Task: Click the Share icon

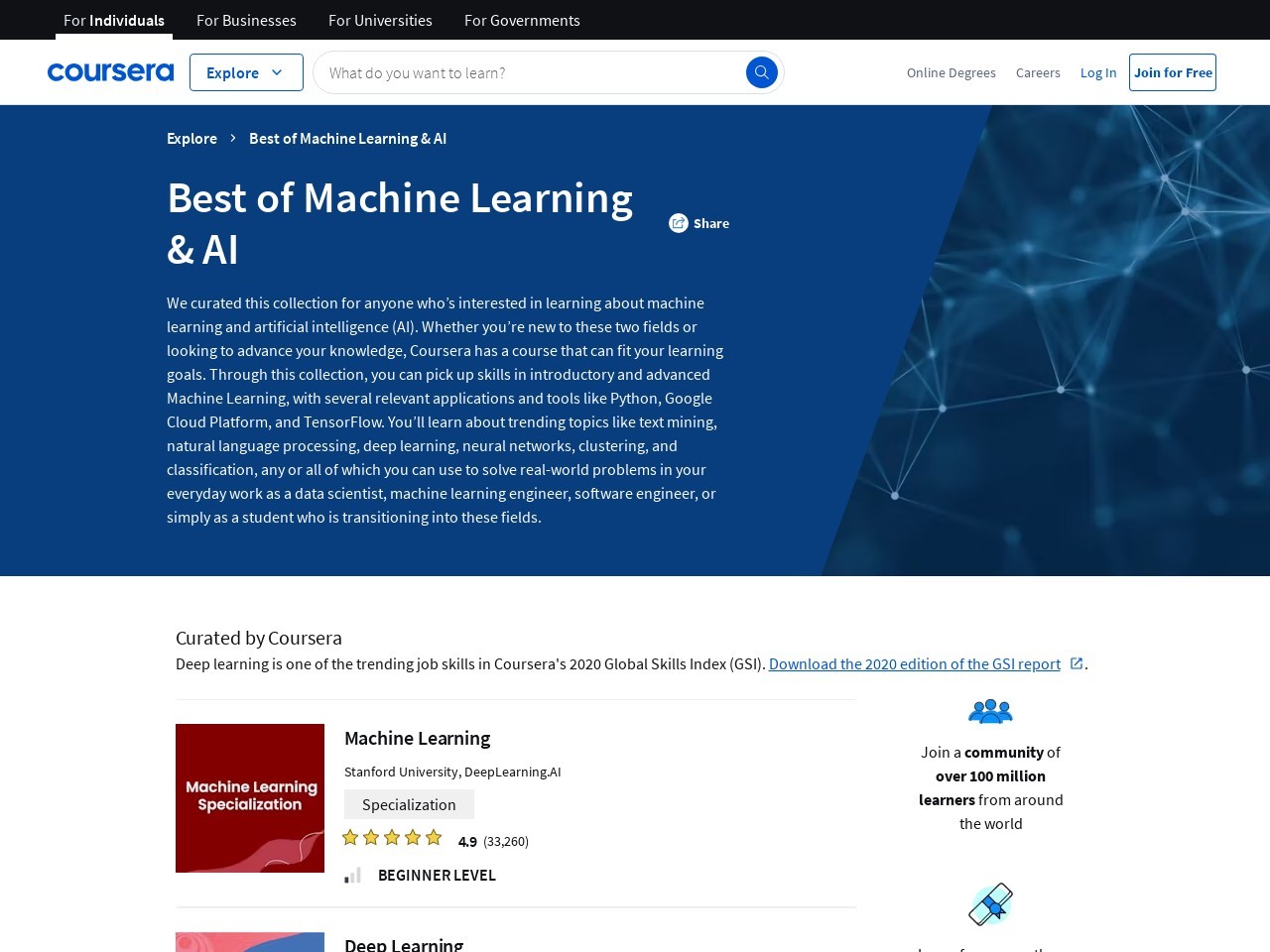Action: pos(678,223)
